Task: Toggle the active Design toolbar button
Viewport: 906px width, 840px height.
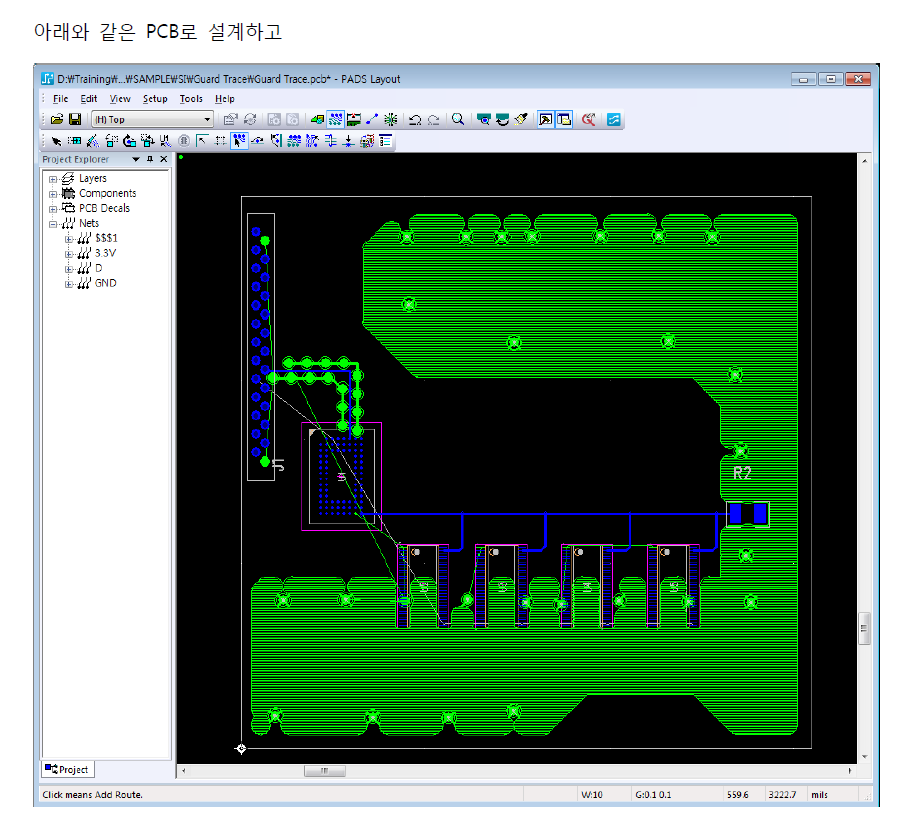Action: tap(336, 120)
